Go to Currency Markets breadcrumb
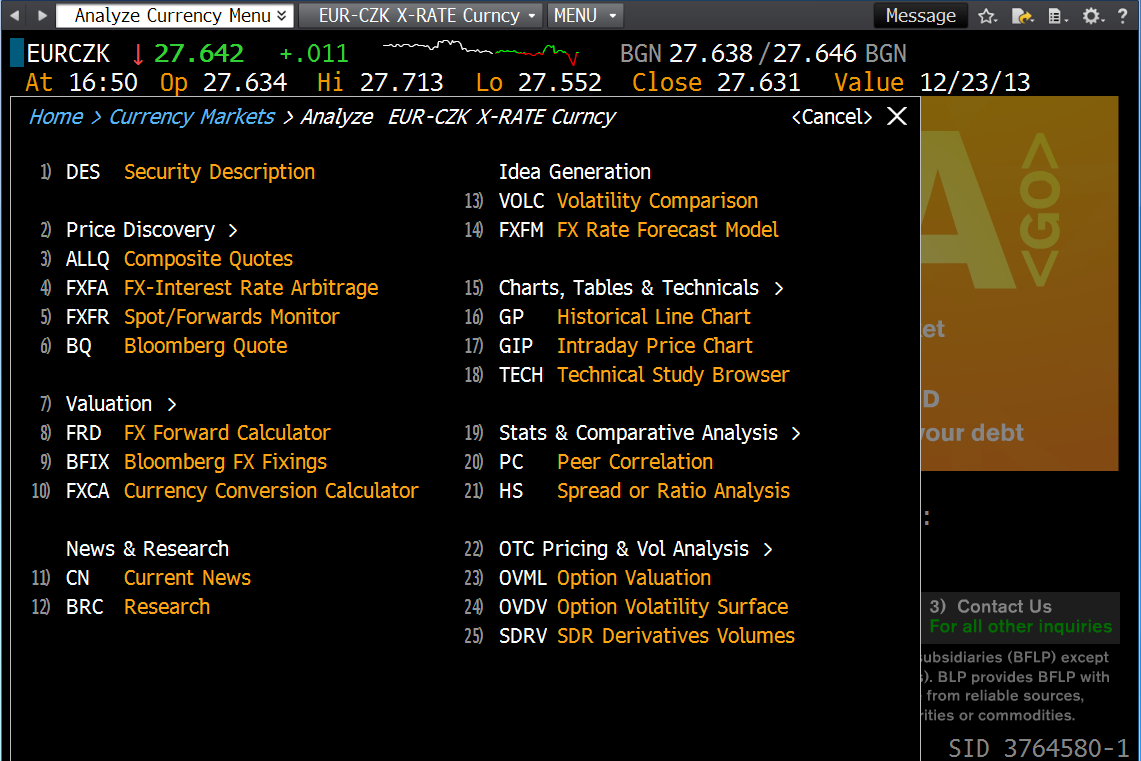Image resolution: width=1141 pixels, height=761 pixels. (192, 117)
